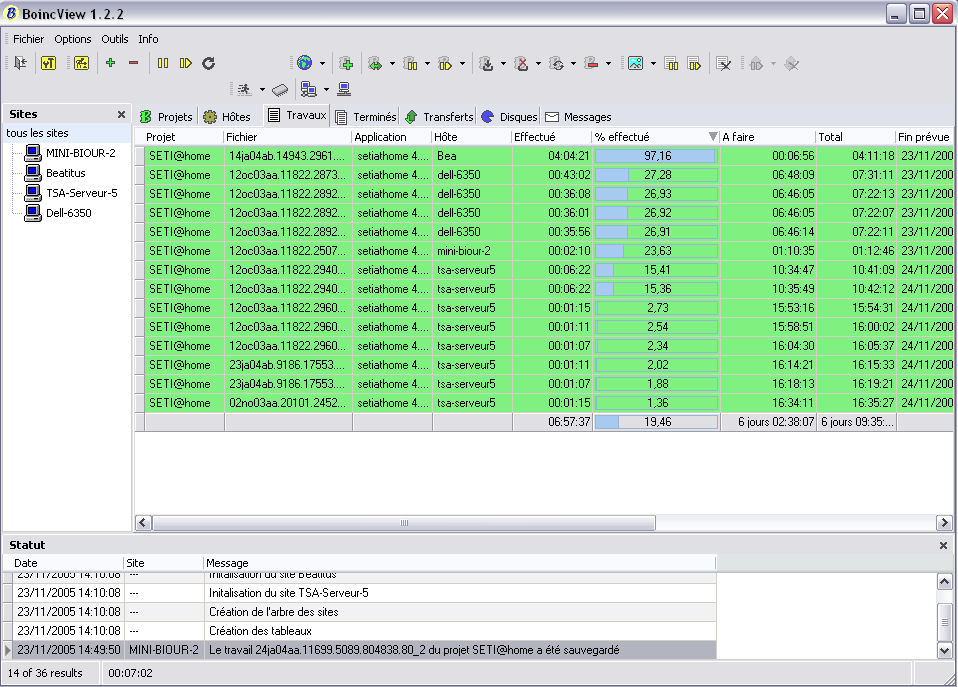Click the document icon with black X
This screenshot has height=687, width=958.
click(723, 64)
